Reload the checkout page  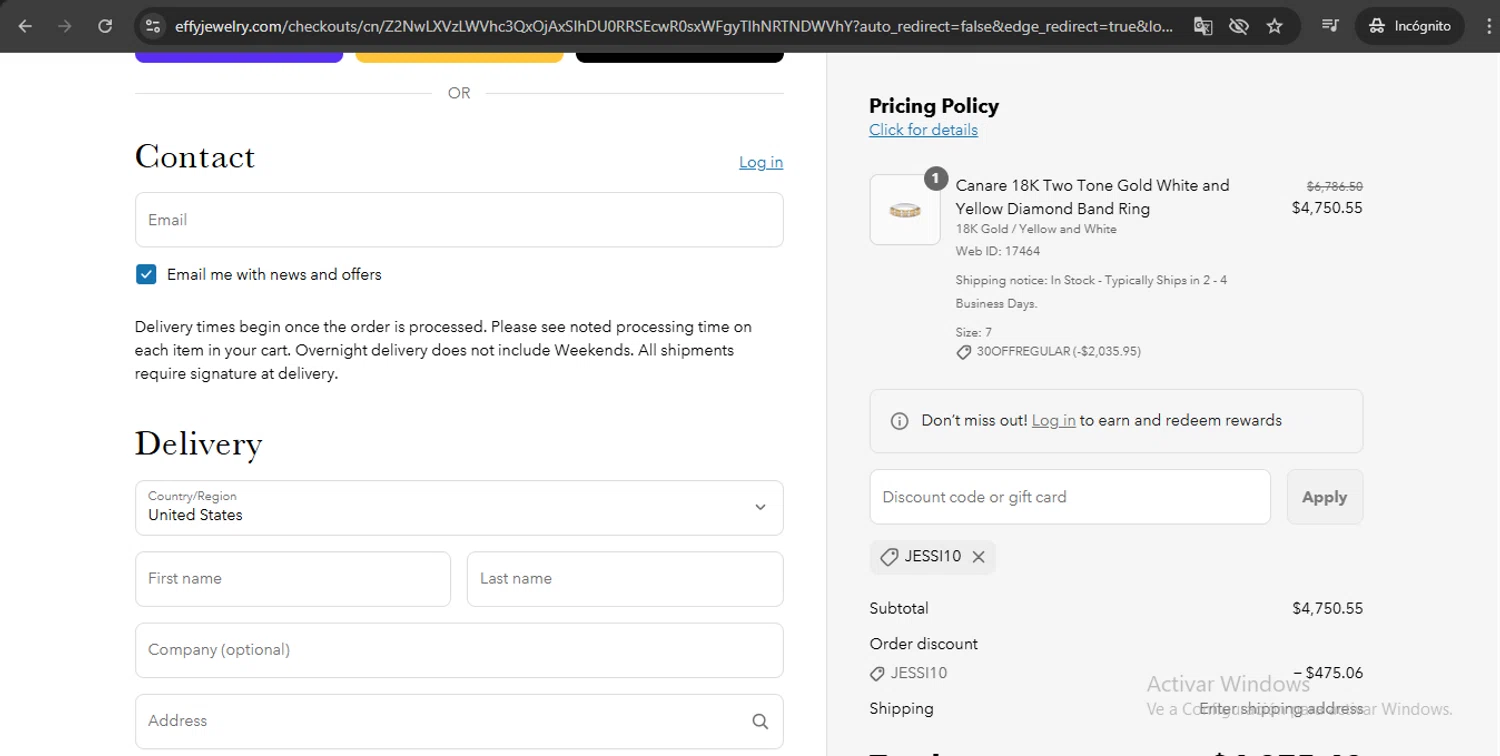[x=105, y=26]
